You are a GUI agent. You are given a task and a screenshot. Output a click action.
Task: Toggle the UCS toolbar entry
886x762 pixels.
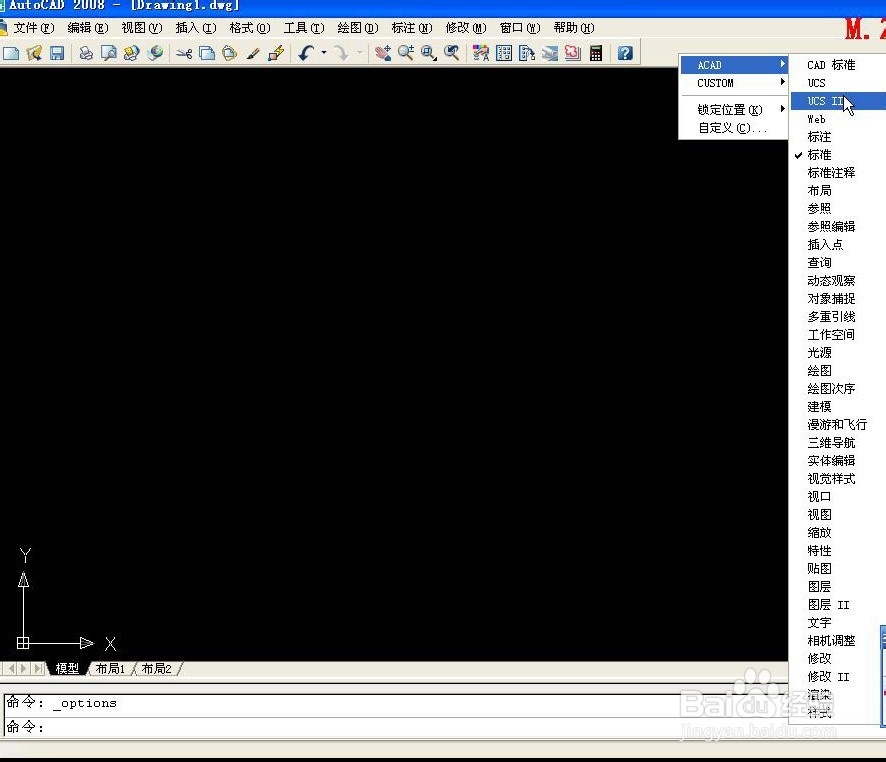coord(837,83)
